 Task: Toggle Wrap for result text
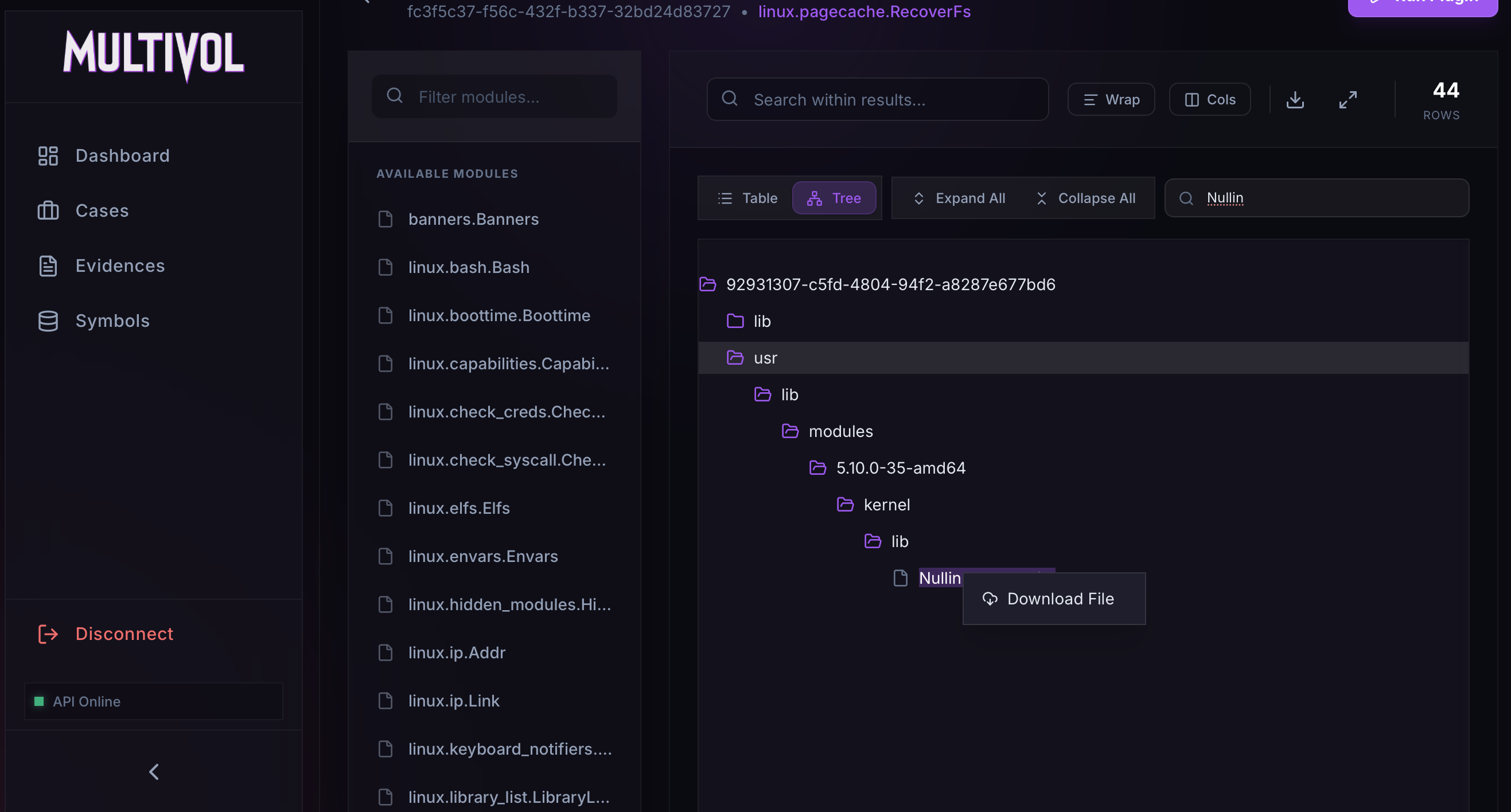[x=1111, y=100]
